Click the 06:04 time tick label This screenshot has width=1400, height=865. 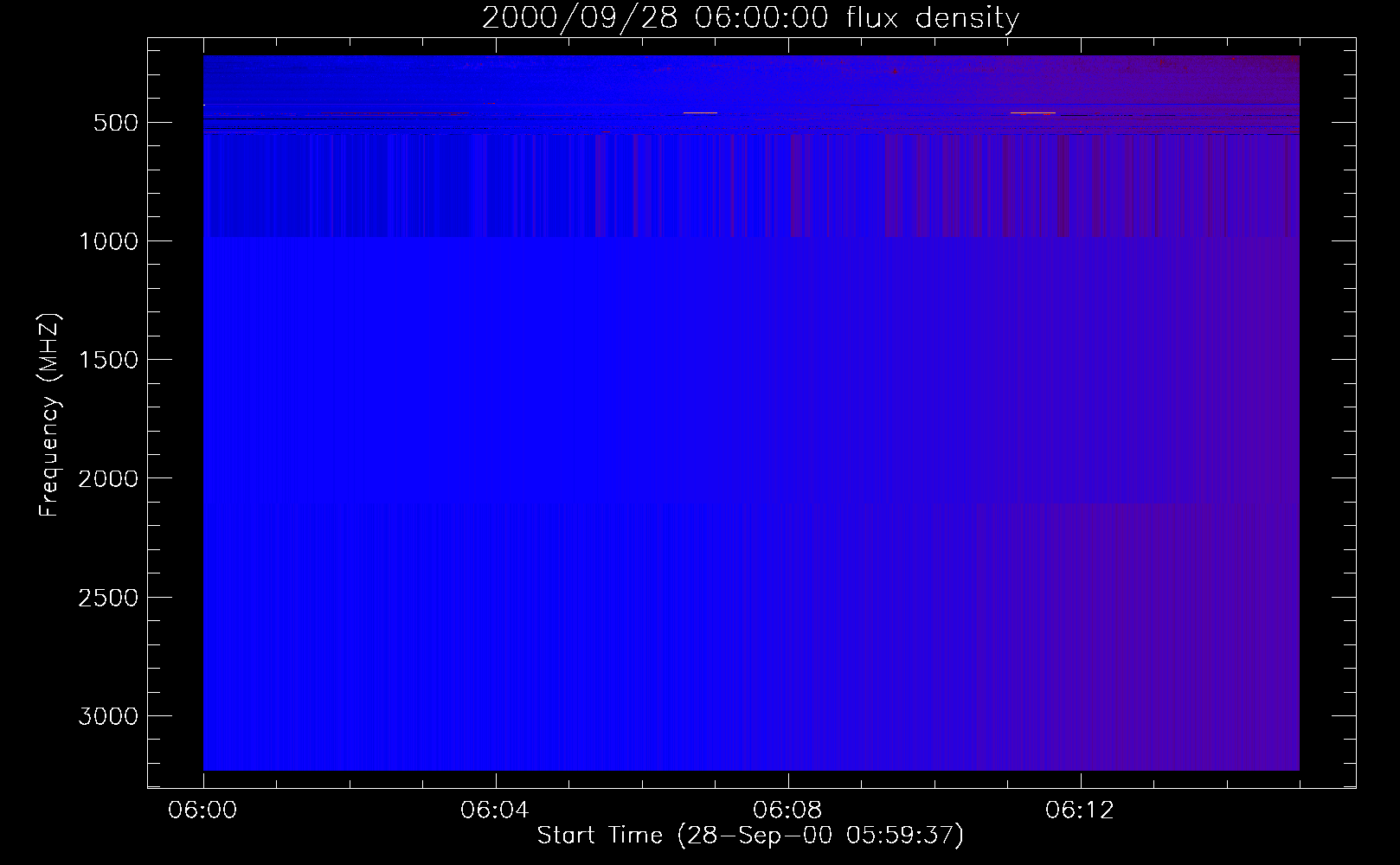(495, 811)
